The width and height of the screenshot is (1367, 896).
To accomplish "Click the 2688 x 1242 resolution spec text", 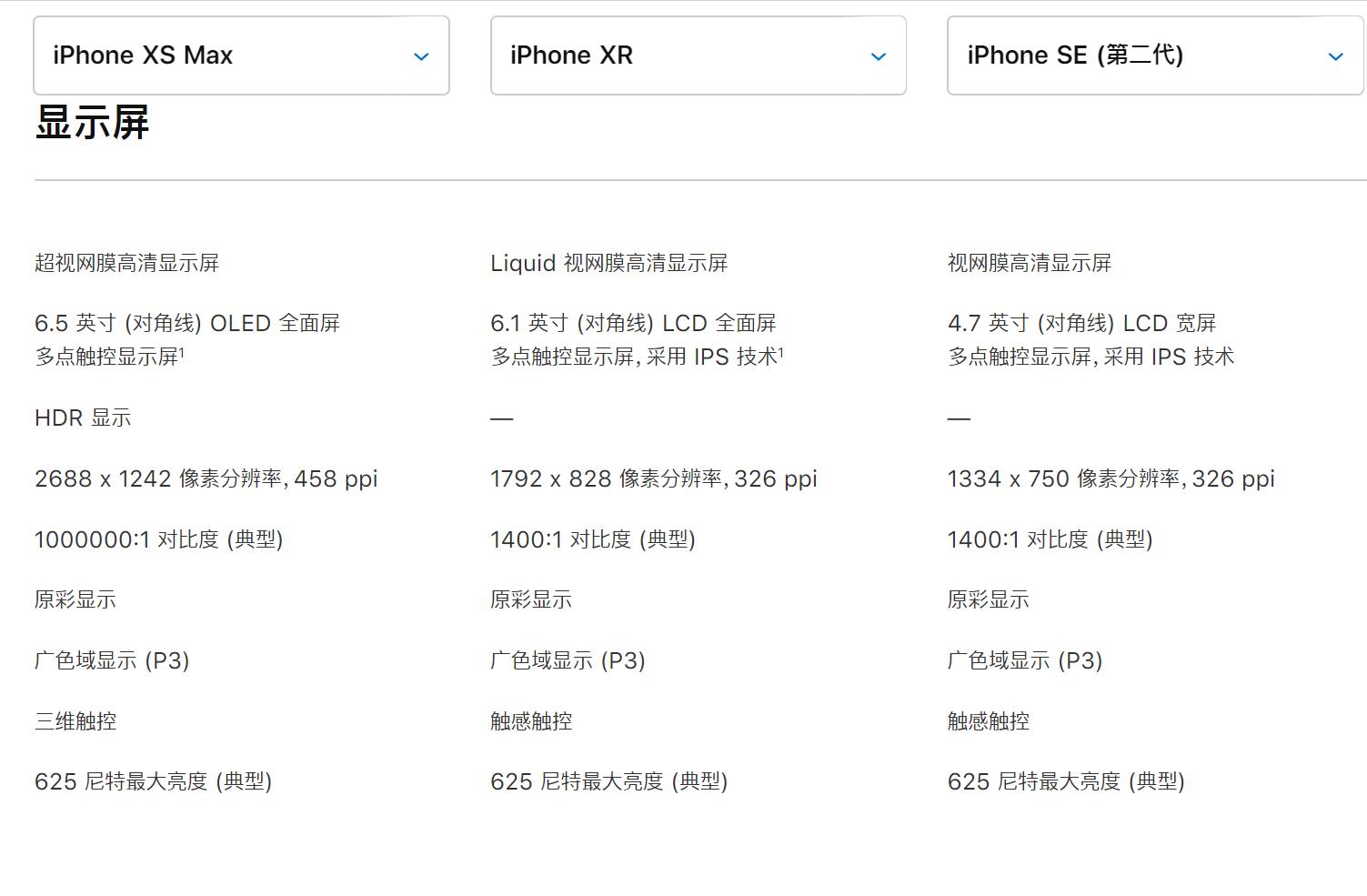I will 206,478.
